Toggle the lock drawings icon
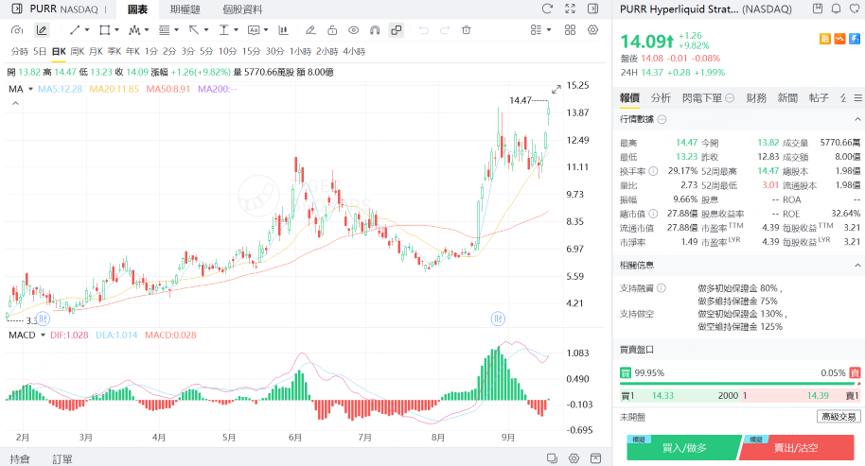 (x=332, y=30)
